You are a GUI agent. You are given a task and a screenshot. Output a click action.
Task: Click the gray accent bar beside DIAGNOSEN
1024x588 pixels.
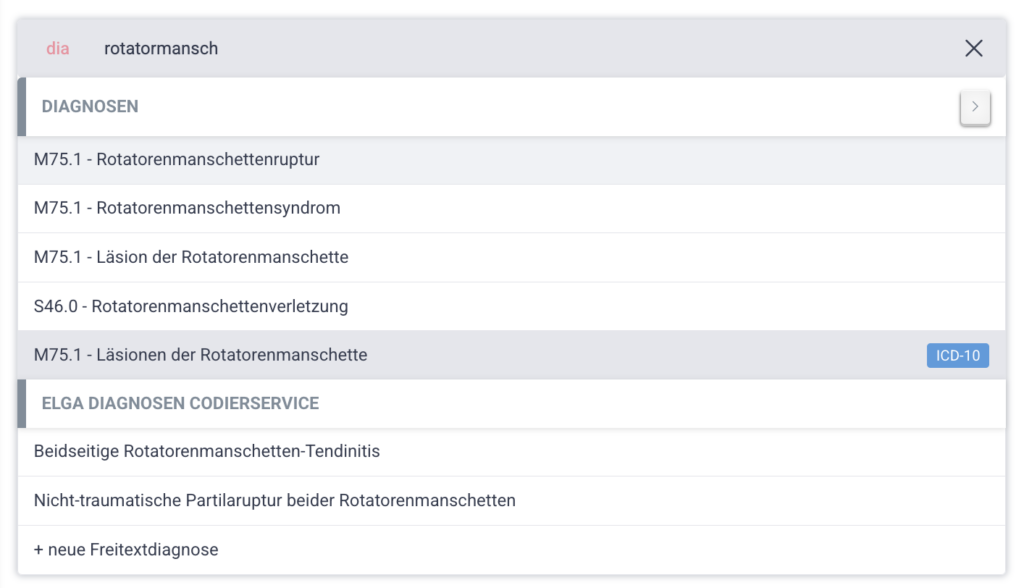pyautogui.click(x=22, y=107)
